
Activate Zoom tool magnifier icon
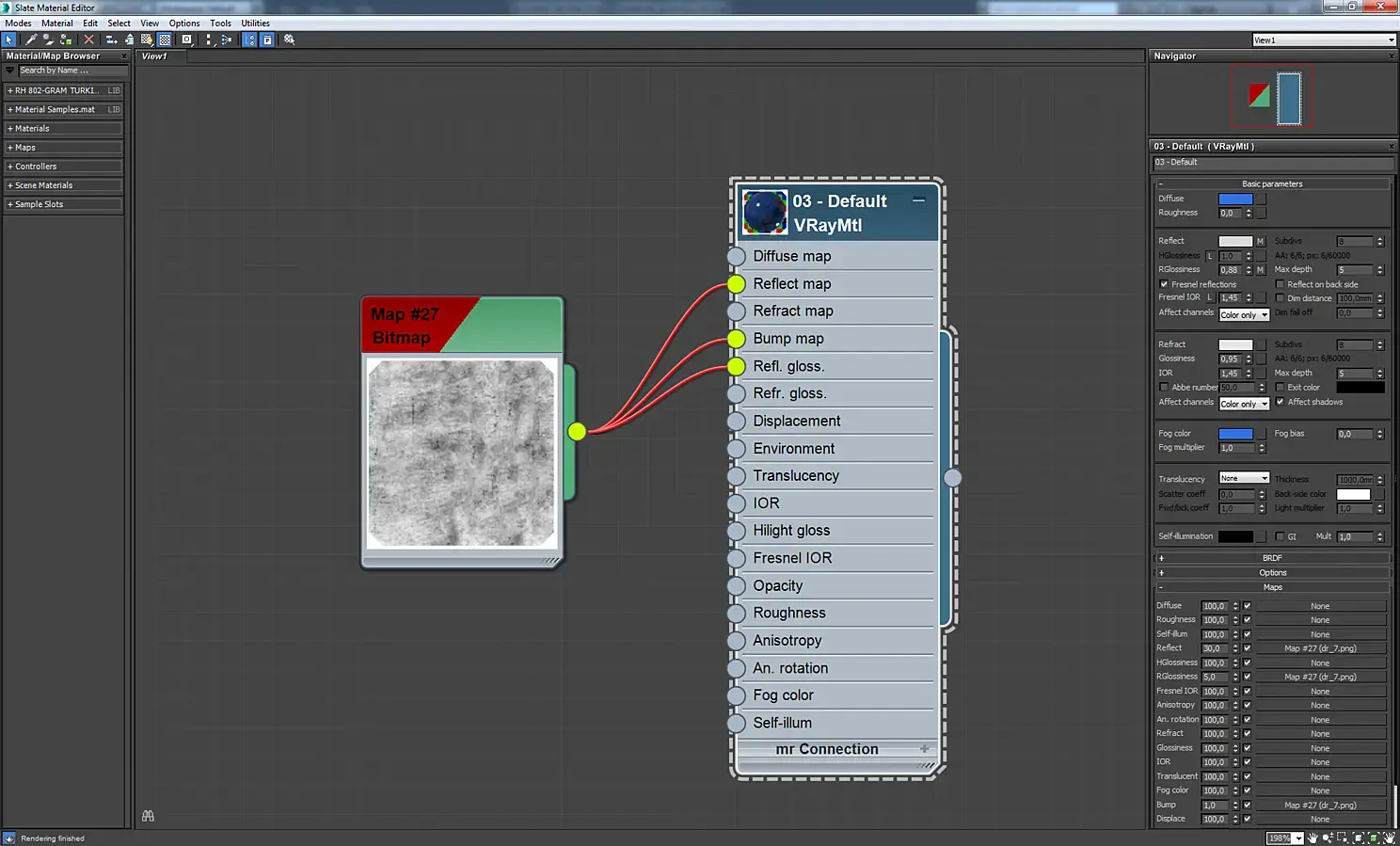point(1328,838)
